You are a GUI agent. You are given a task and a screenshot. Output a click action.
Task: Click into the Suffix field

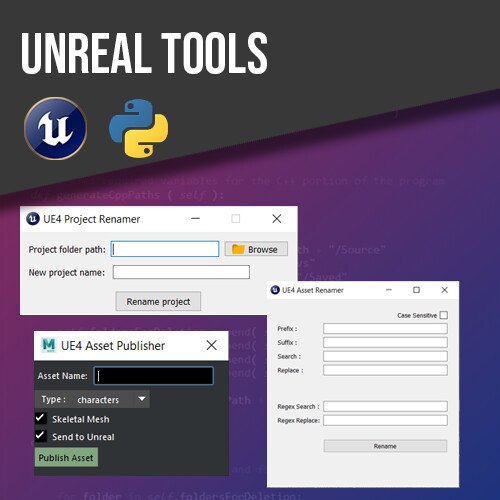(x=385, y=342)
